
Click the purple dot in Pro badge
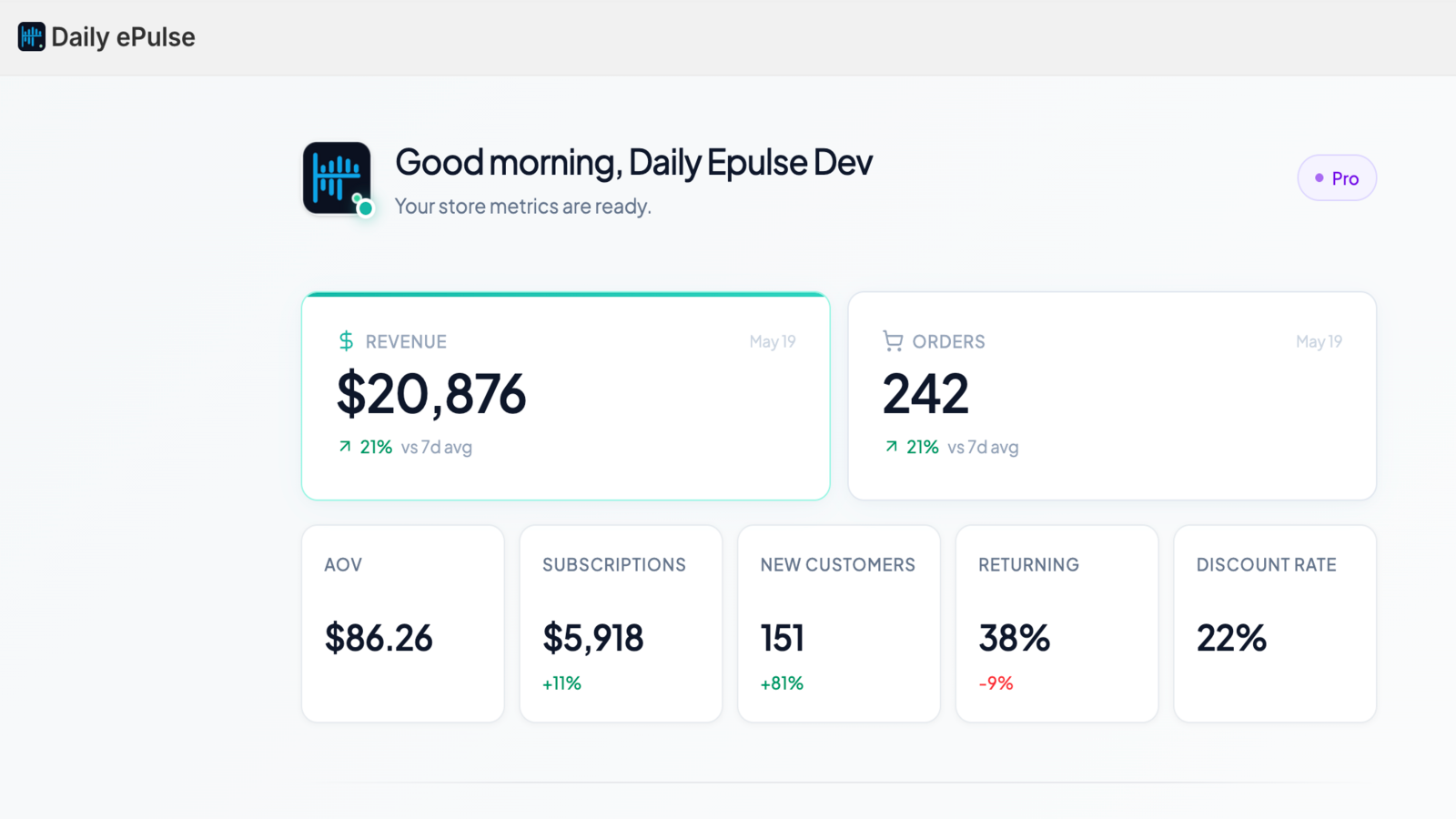1319,178
